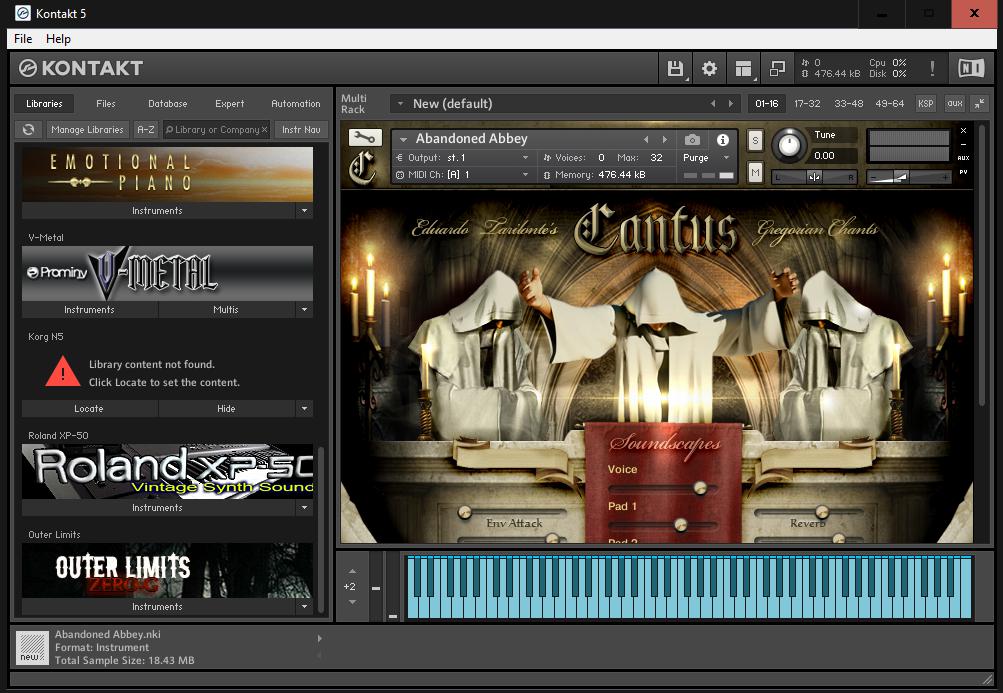Expand Emotional Piano library options arrow
The height and width of the screenshot is (693, 1003).
tap(304, 211)
